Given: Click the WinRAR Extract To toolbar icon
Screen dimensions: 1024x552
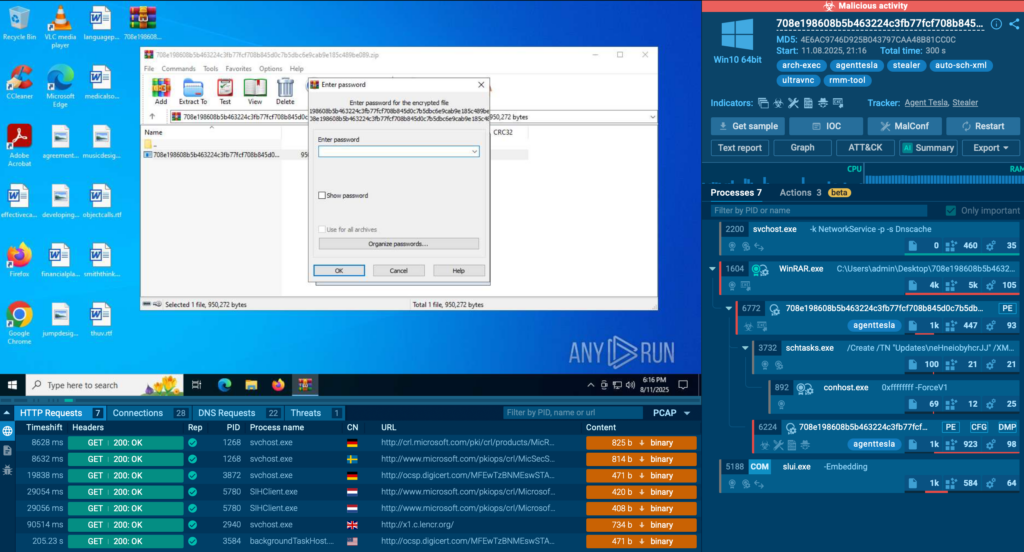Looking at the screenshot, I should pyautogui.click(x=192, y=91).
